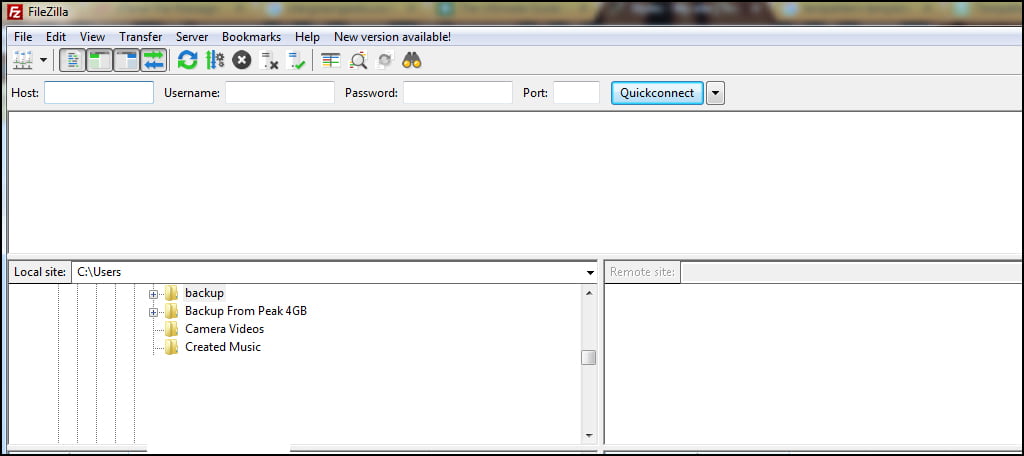Focus the Port input field
1024x456 pixels.
[577, 93]
